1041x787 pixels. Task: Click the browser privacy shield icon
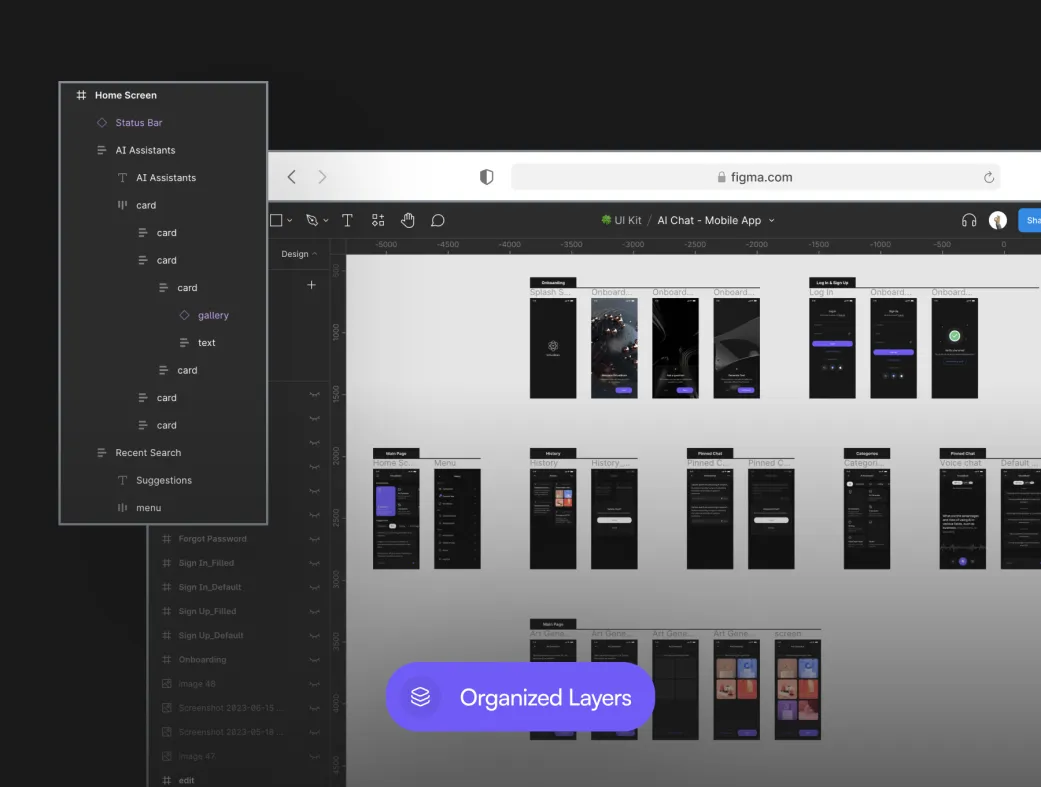487,177
